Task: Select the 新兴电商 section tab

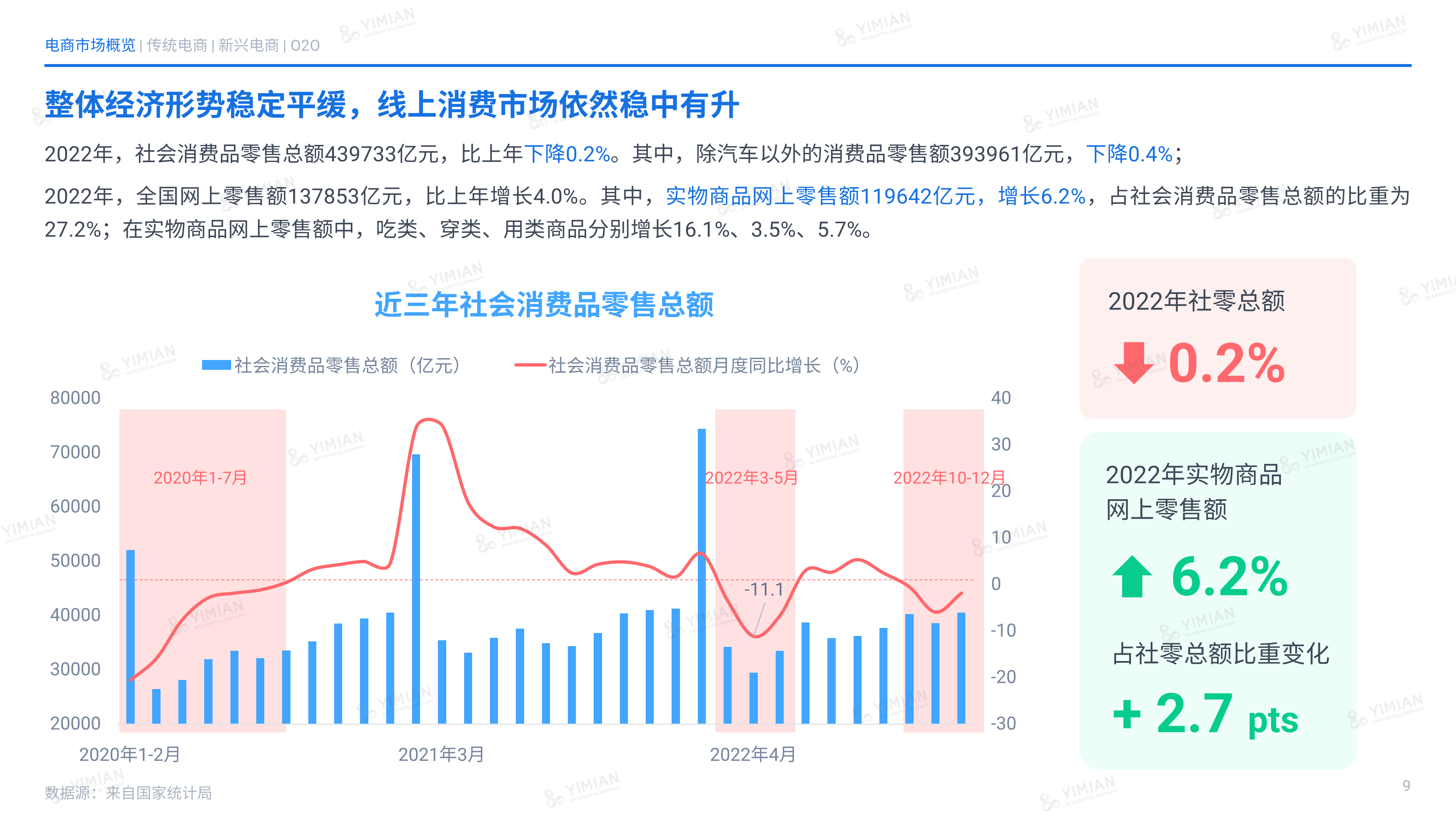Action: (x=249, y=45)
